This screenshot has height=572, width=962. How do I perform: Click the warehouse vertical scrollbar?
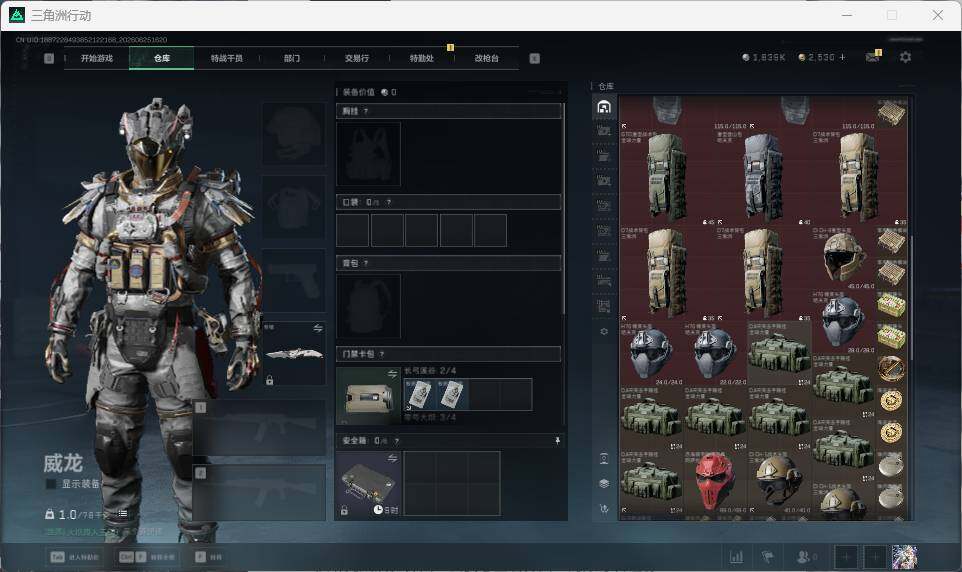912,298
